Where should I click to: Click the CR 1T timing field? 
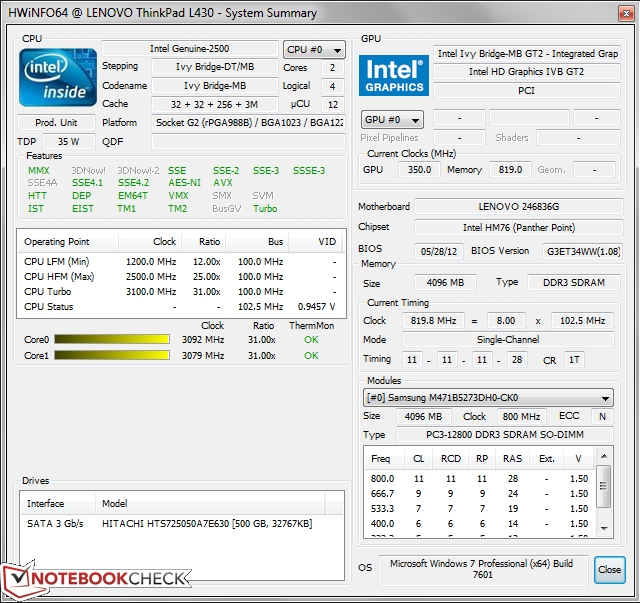point(574,360)
